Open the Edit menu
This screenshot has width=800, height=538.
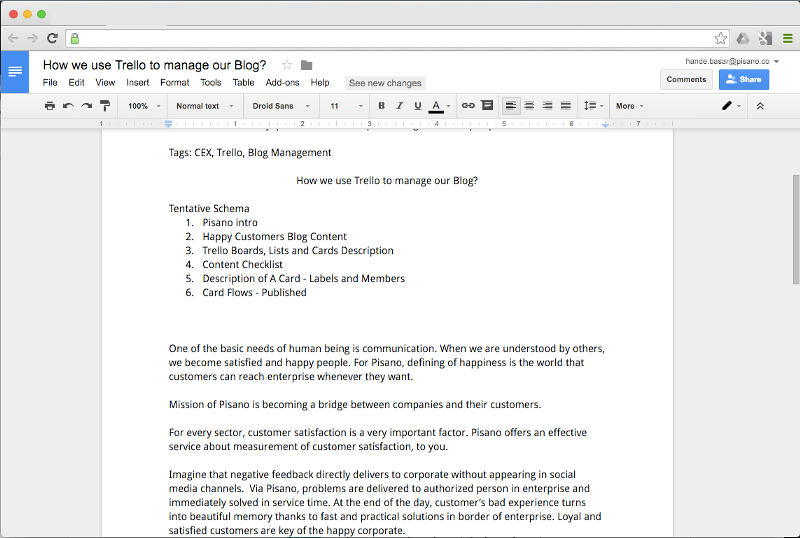coord(76,83)
